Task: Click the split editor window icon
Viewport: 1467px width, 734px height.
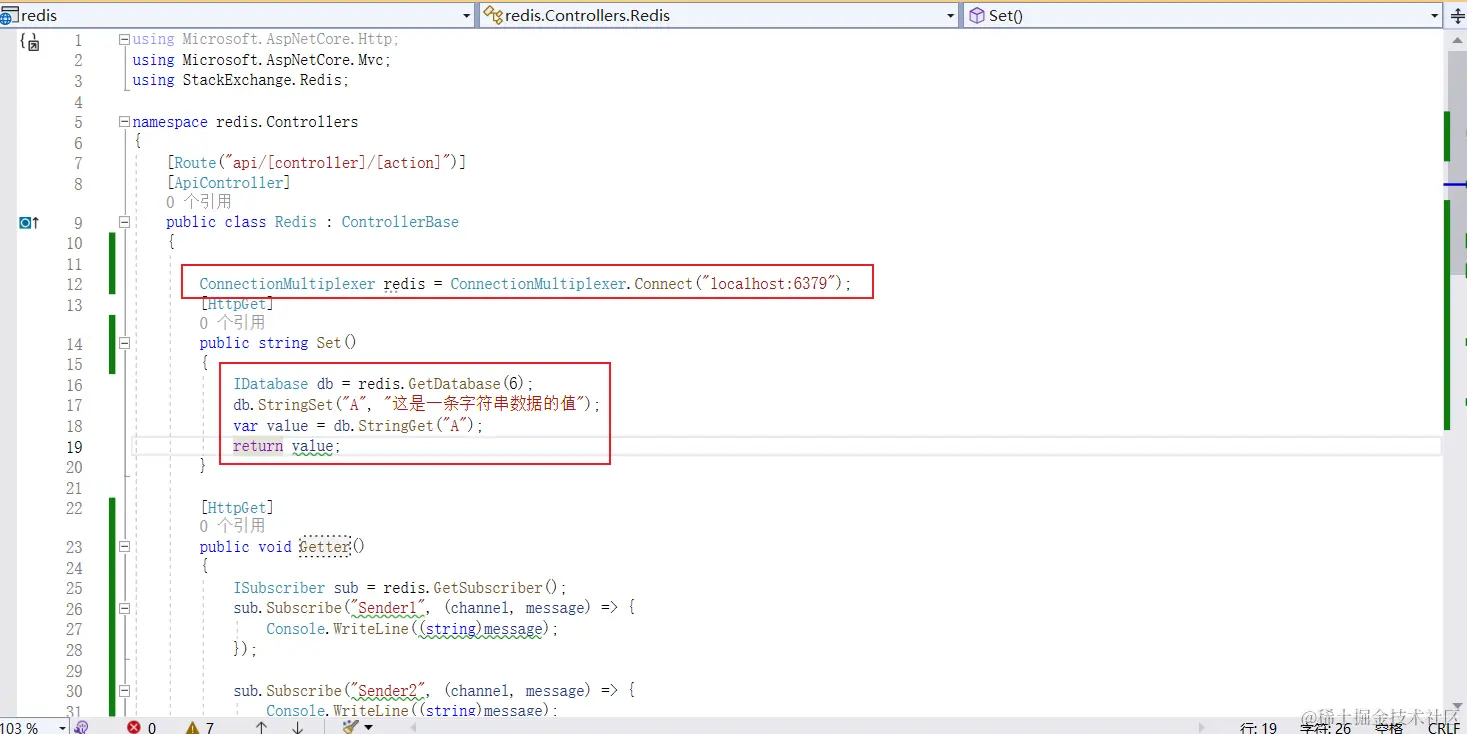Action: pos(1456,15)
